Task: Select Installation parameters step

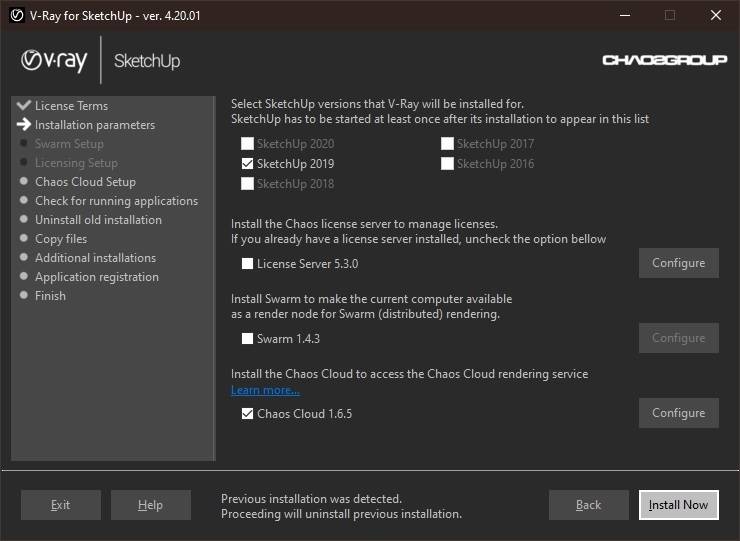Action: pyautogui.click(x=95, y=125)
